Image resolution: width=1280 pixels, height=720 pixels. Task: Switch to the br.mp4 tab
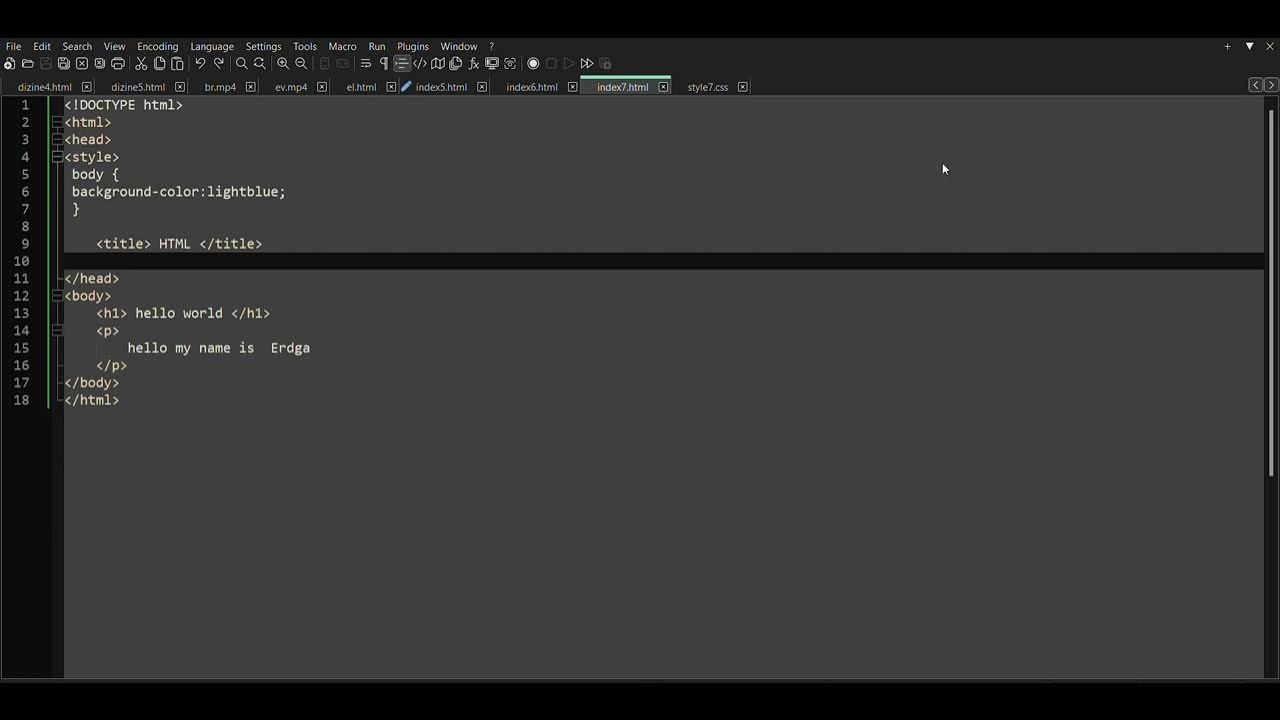coord(220,87)
